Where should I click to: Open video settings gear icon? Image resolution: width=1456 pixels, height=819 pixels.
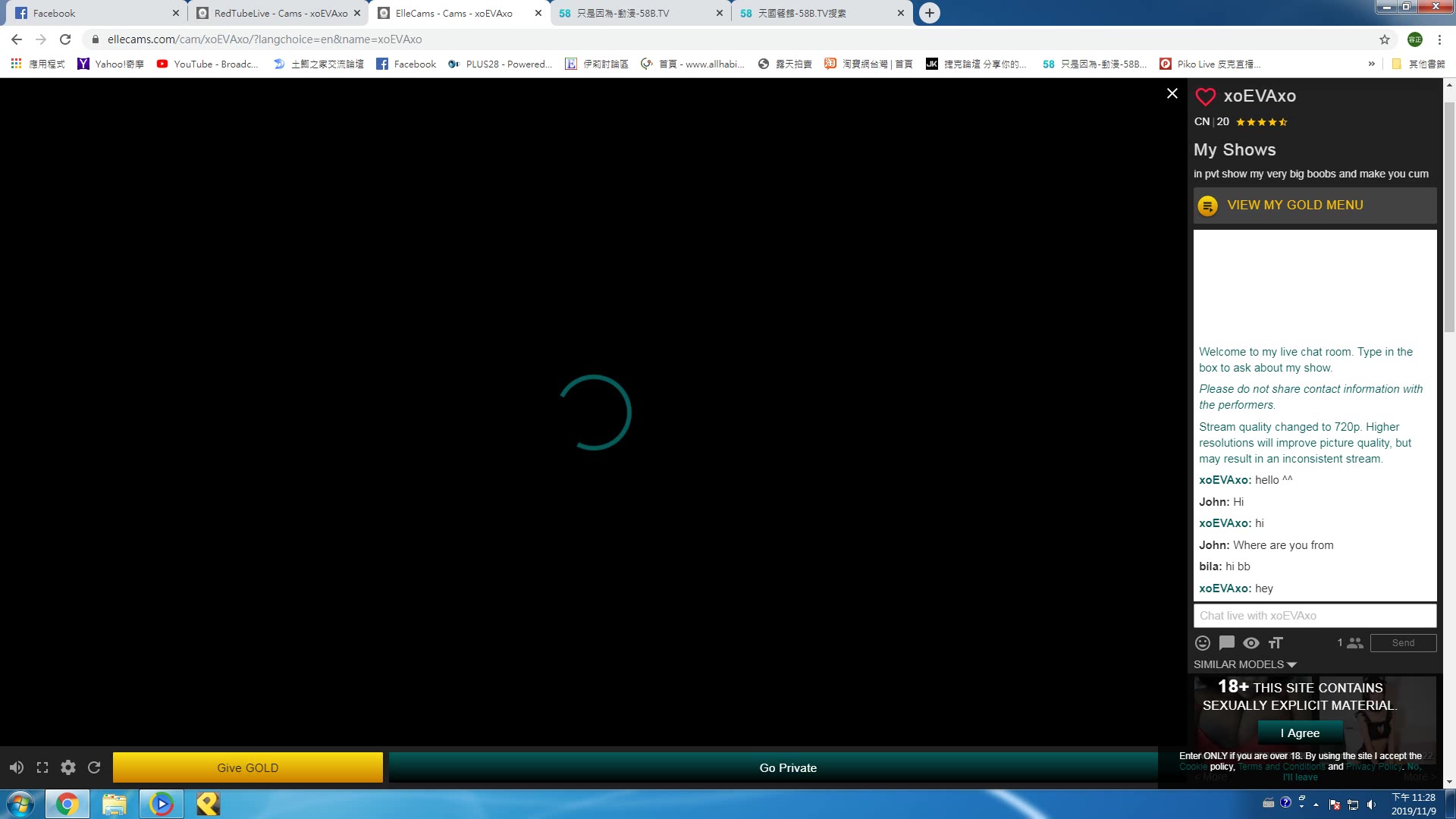coord(68,767)
